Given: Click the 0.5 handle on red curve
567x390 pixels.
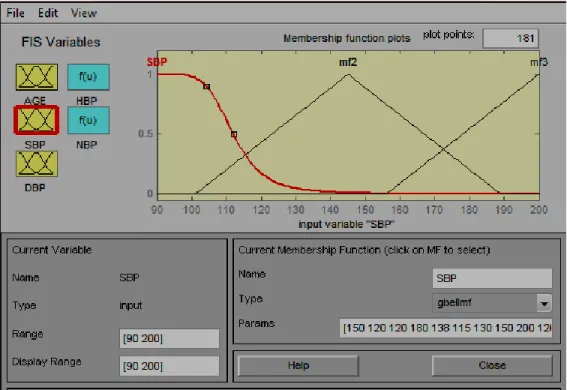Looking at the screenshot, I should click(x=234, y=134).
